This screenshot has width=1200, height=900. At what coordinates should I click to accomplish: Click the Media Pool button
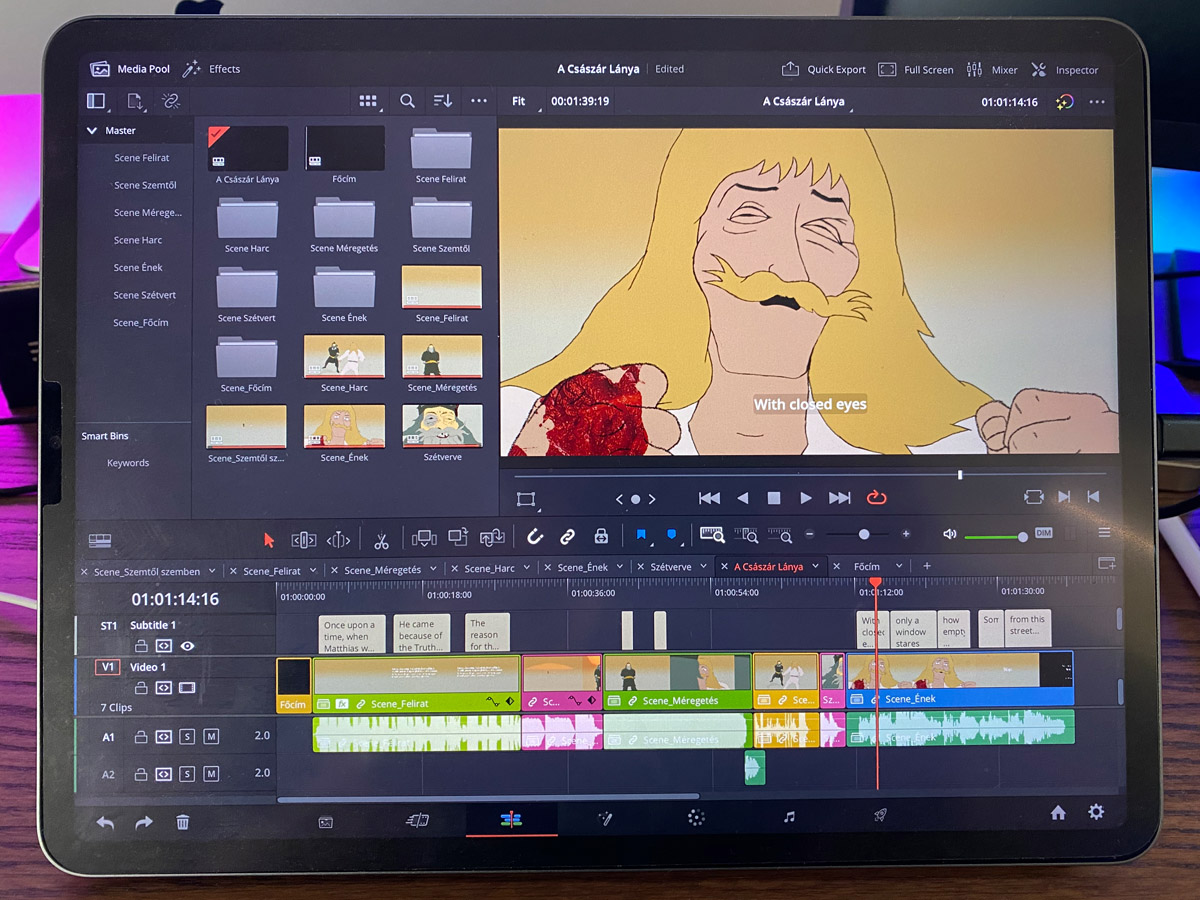(130, 69)
